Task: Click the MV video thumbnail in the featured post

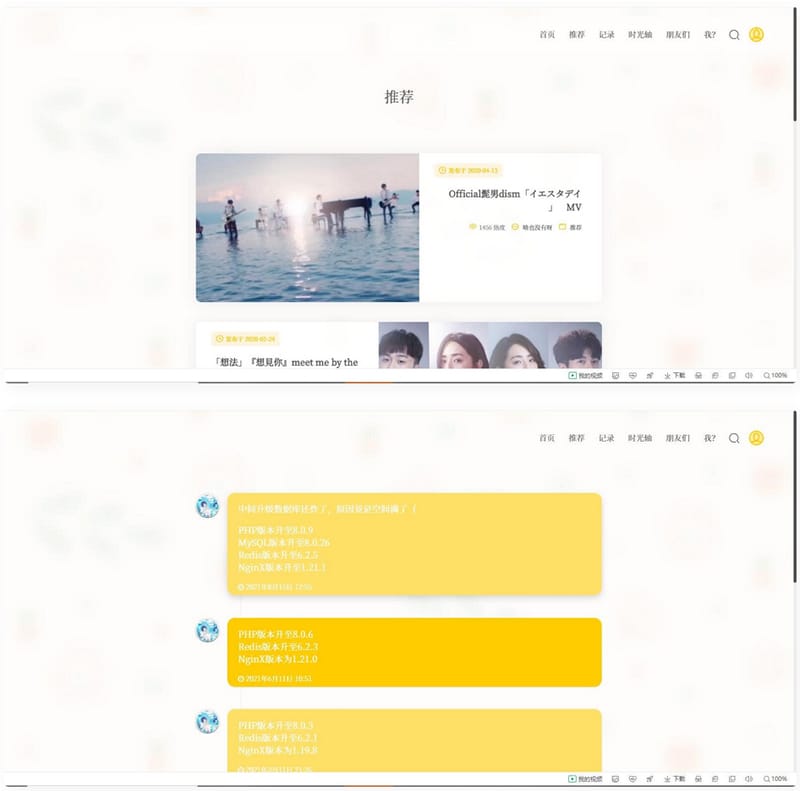Action: point(305,230)
